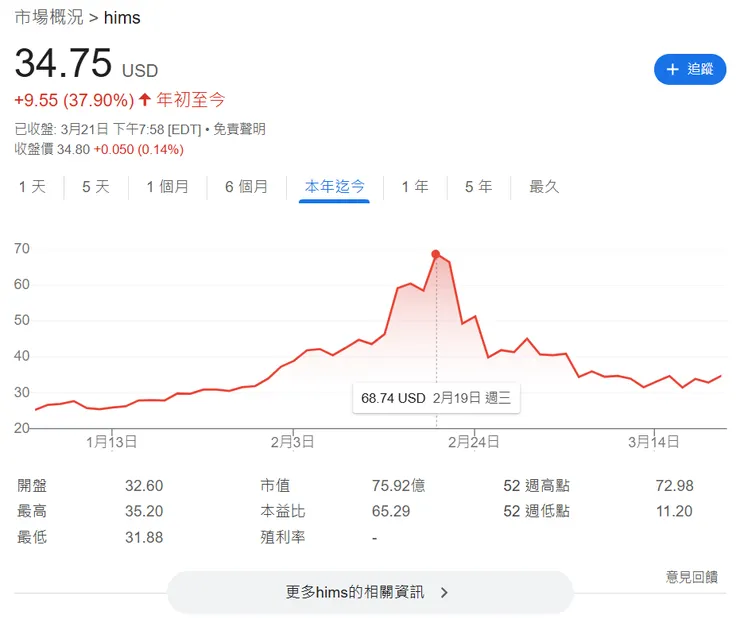Viewport: 740px width, 618px height.
Task: Click the 52 週低點 value 11.20
Action: click(674, 511)
